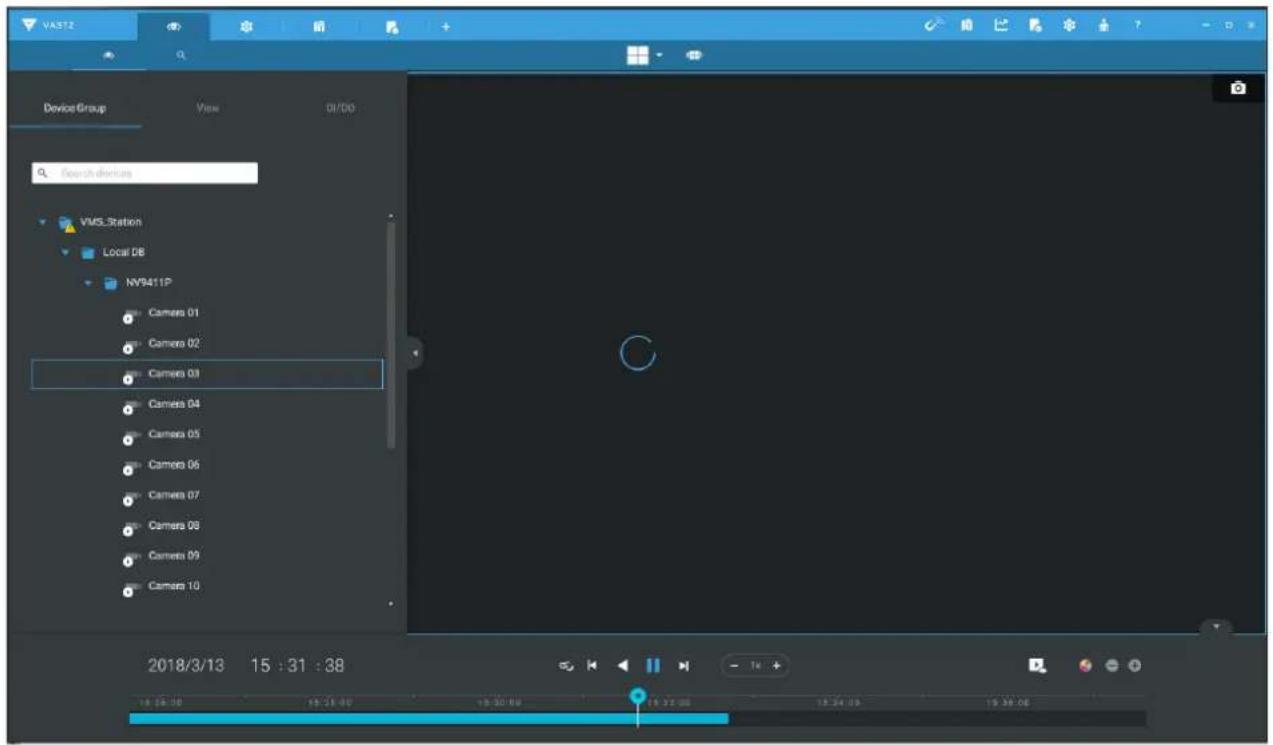This screenshot has height=745, width=1273.
Task: Collapse the device panel with side arrow
Action: tap(415, 353)
